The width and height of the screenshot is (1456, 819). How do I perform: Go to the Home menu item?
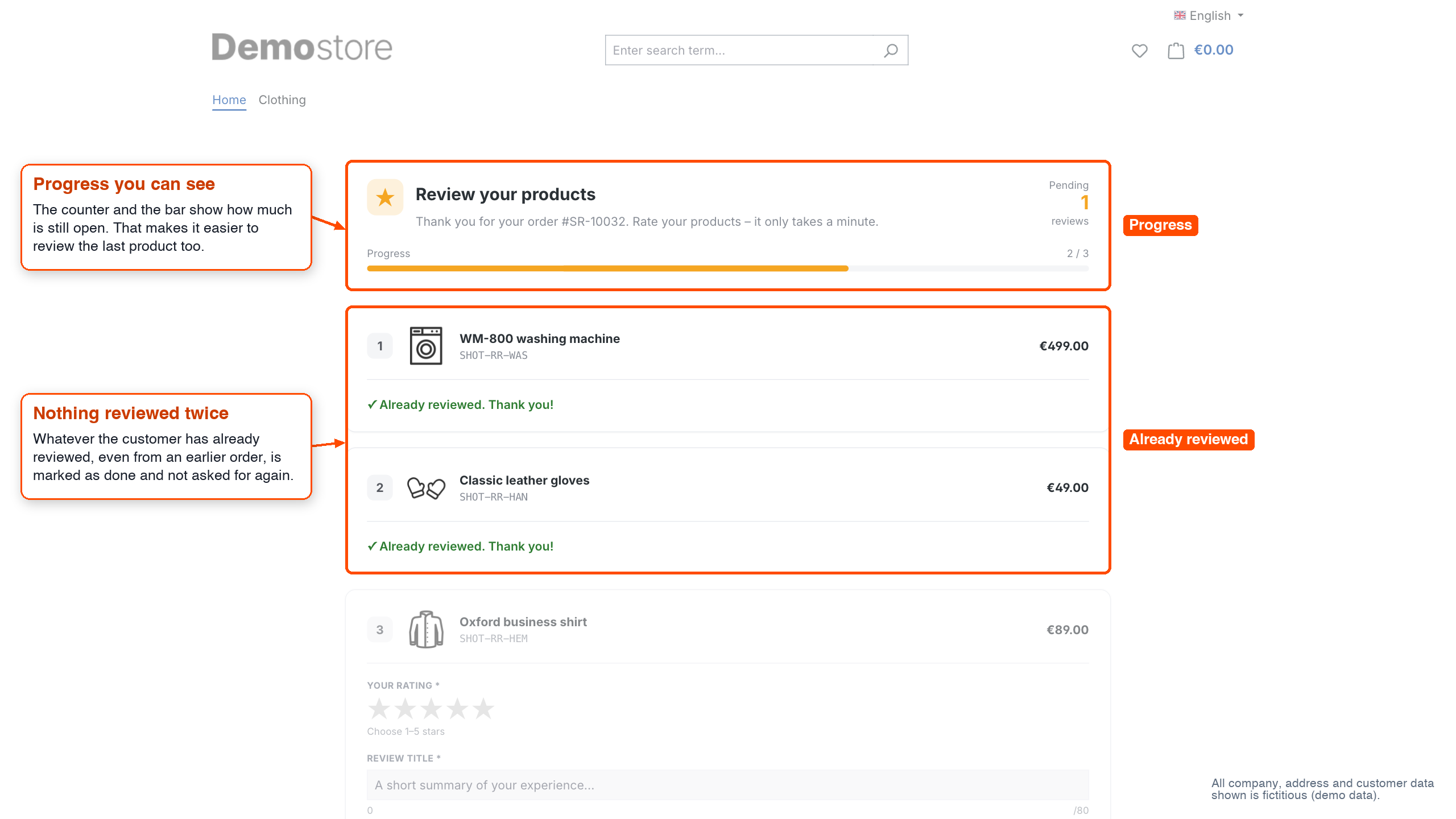coord(229,100)
